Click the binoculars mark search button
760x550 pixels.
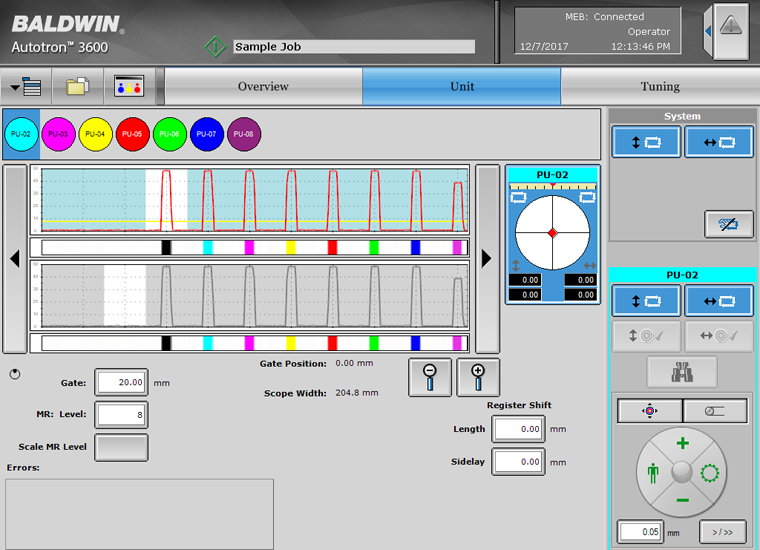pos(682,372)
